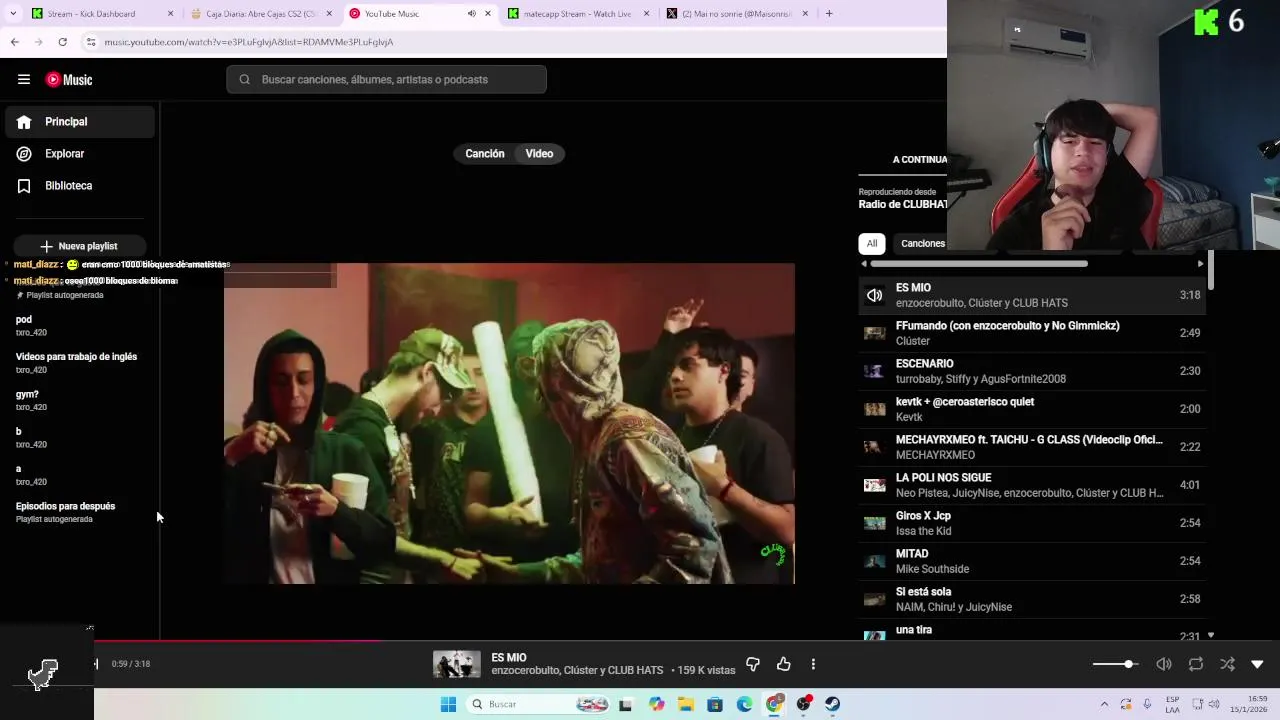The width and height of the screenshot is (1280, 720).
Task: Open album thumbnail in player bar
Action: tap(457, 664)
